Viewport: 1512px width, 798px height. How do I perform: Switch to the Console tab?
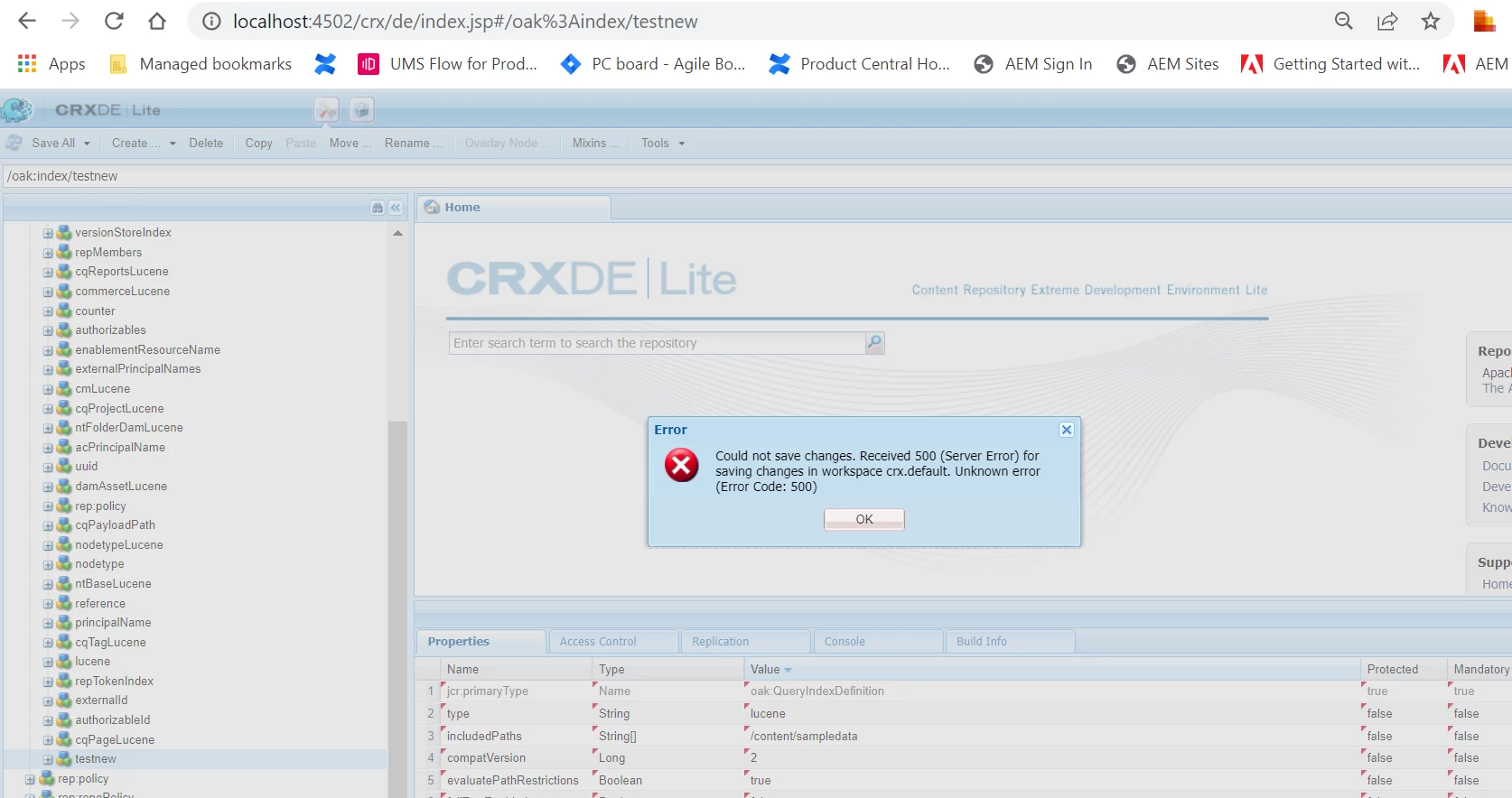click(878, 641)
